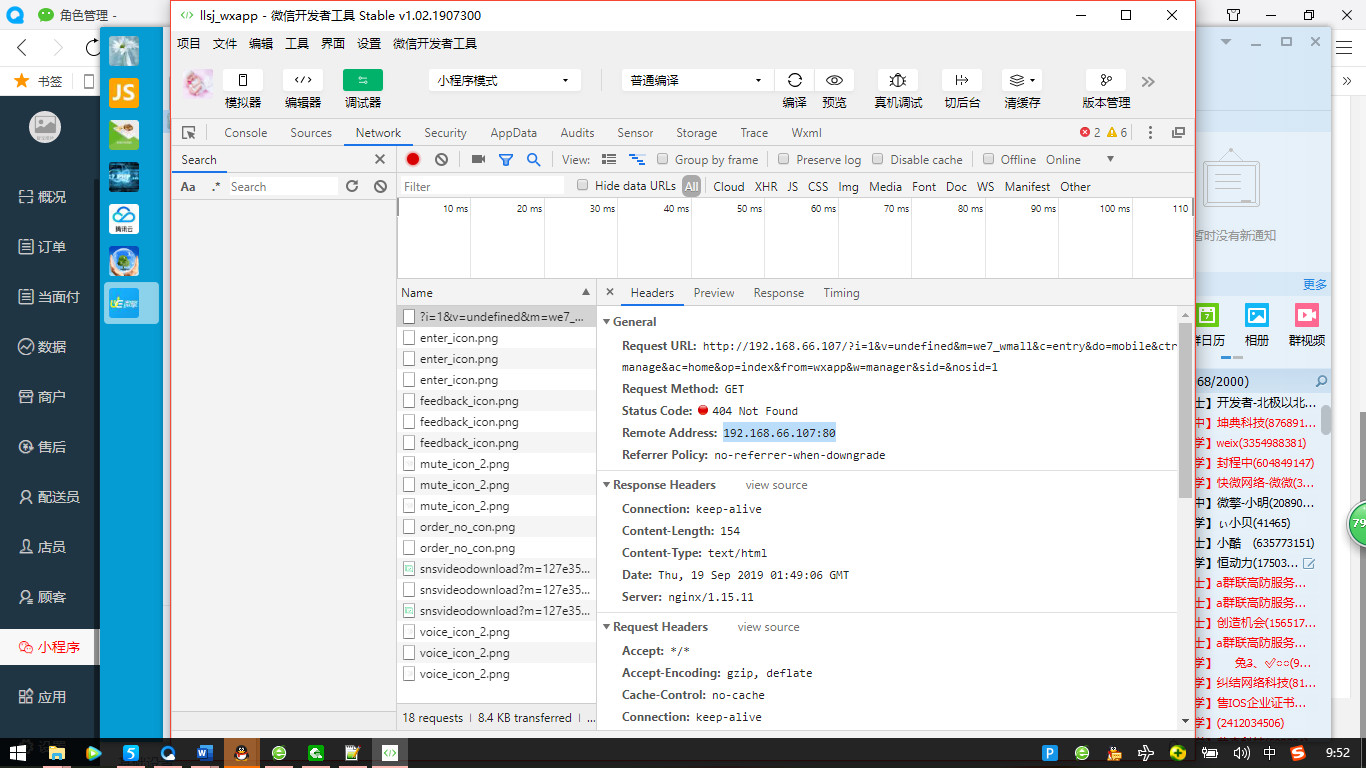Open the 普通编译 compile mode dropdown

(x=697, y=81)
